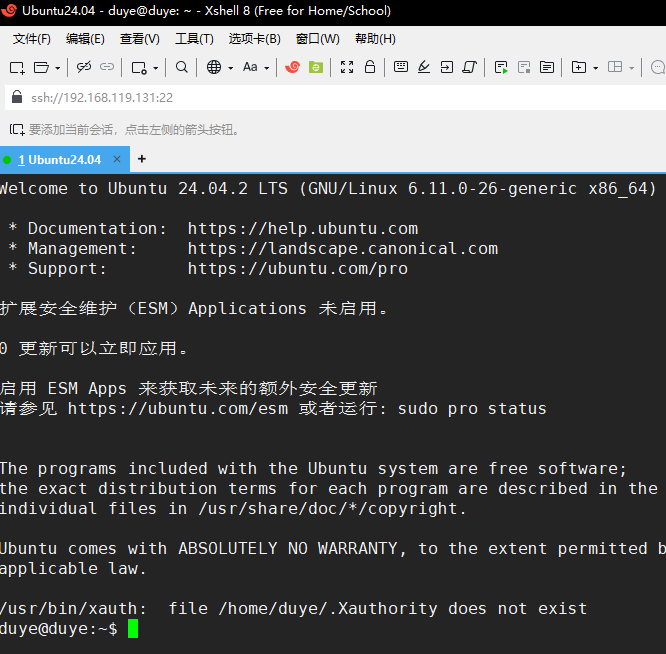Click the 'sudo pro status' text
The width and height of the screenshot is (666, 654).
472,409
